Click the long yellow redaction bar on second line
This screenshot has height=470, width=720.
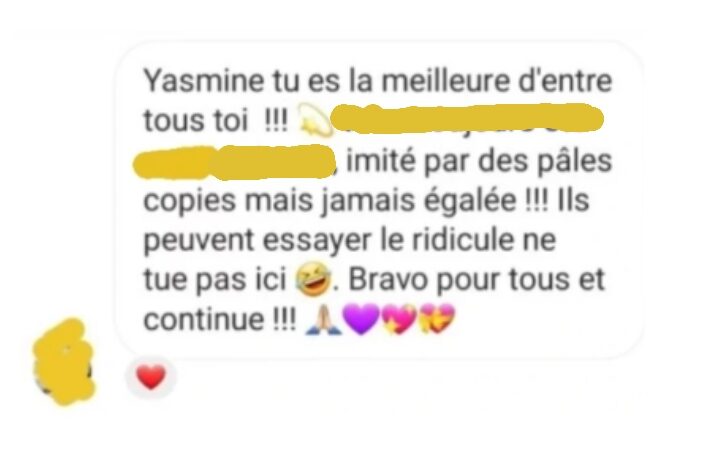pos(466,119)
